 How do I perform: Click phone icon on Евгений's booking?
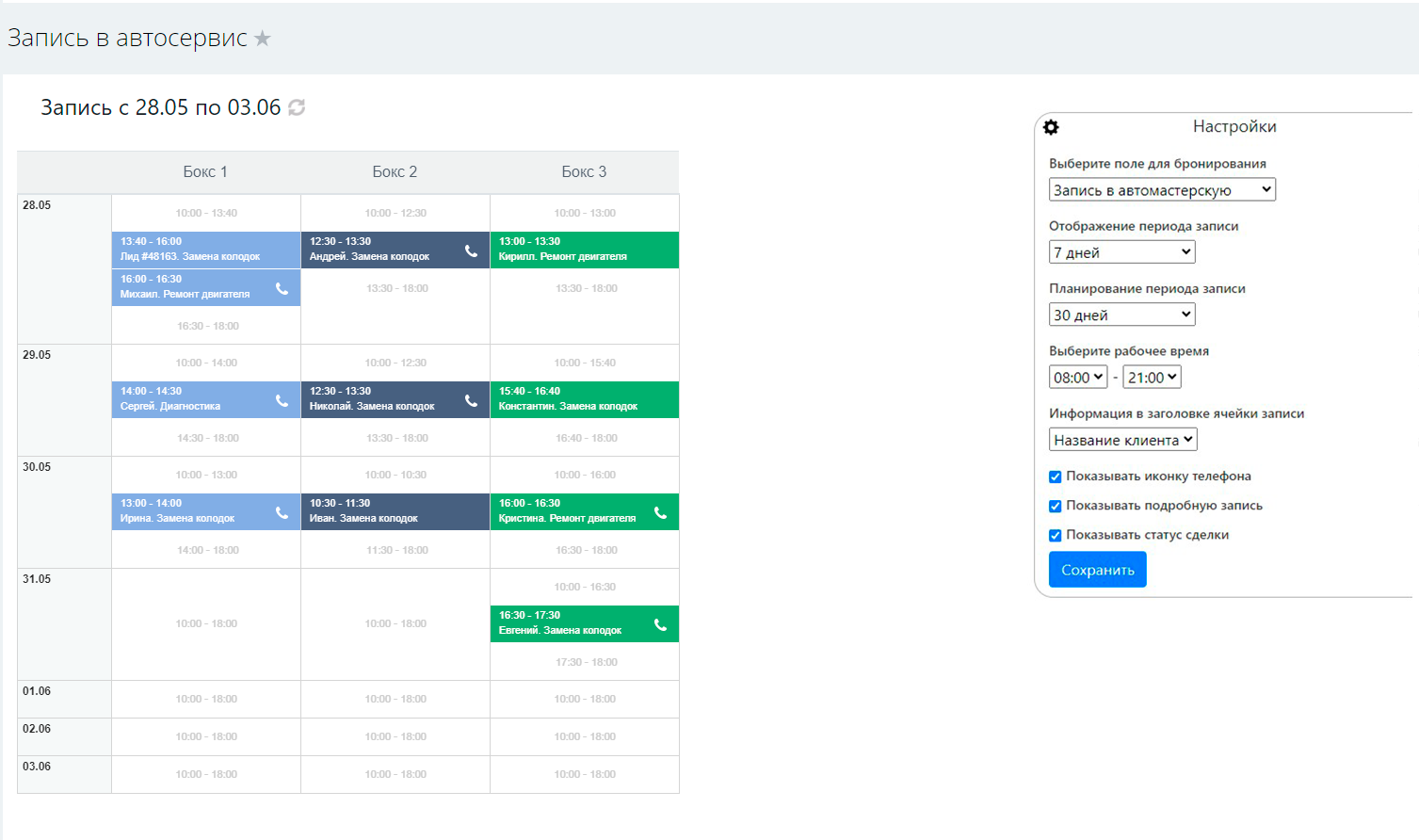click(x=660, y=624)
